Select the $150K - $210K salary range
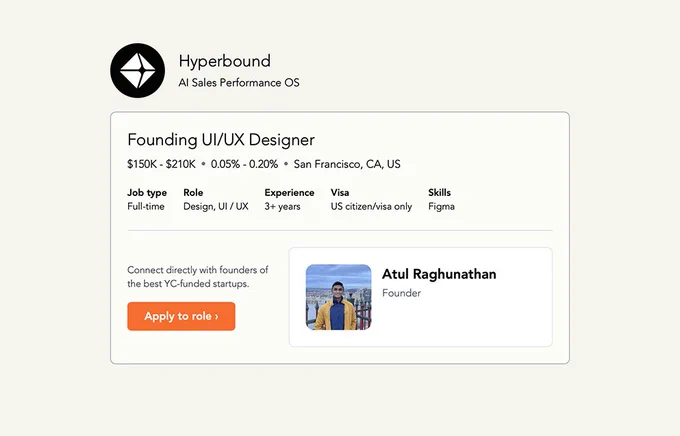 pos(161,164)
